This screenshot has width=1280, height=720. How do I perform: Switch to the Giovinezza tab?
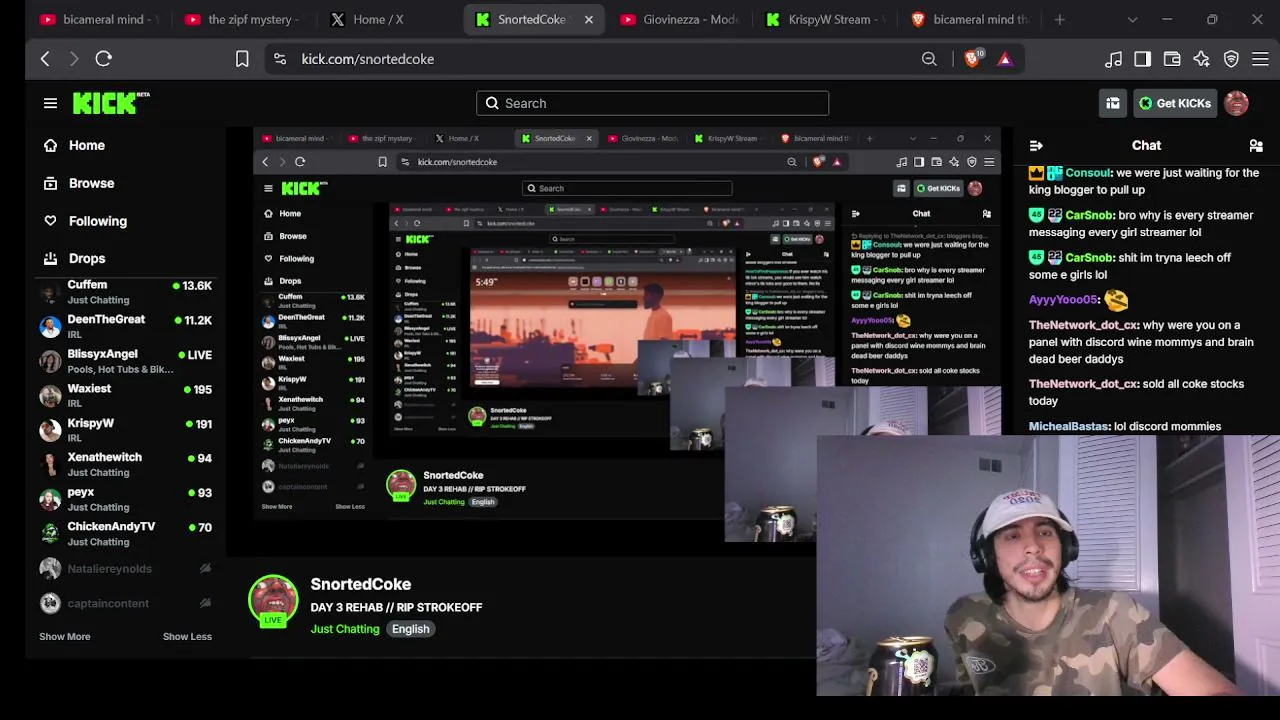coord(682,19)
